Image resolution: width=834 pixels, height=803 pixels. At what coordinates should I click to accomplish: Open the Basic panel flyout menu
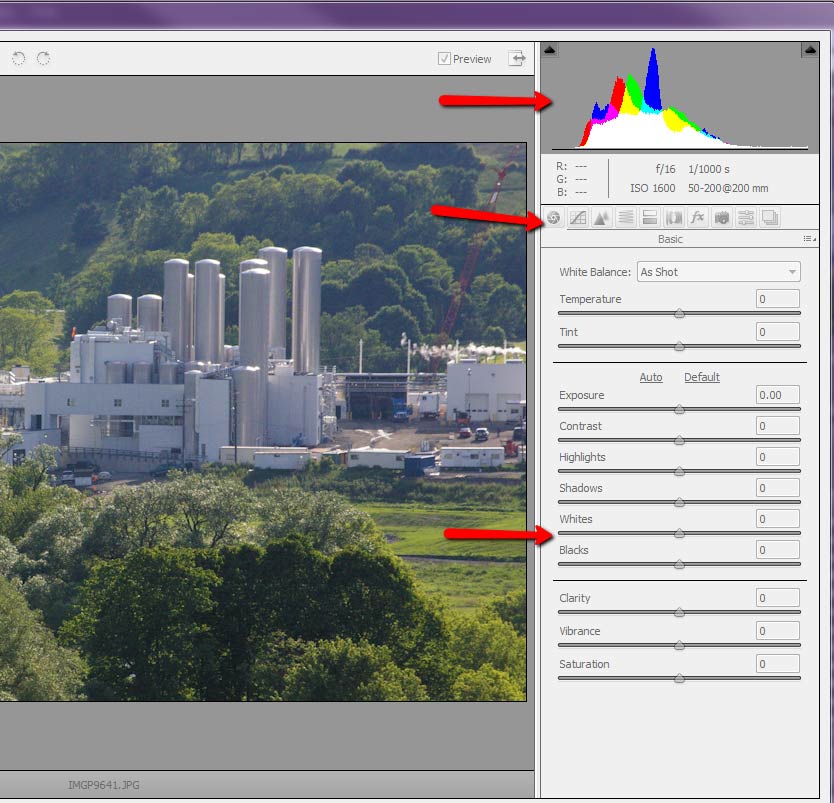809,240
